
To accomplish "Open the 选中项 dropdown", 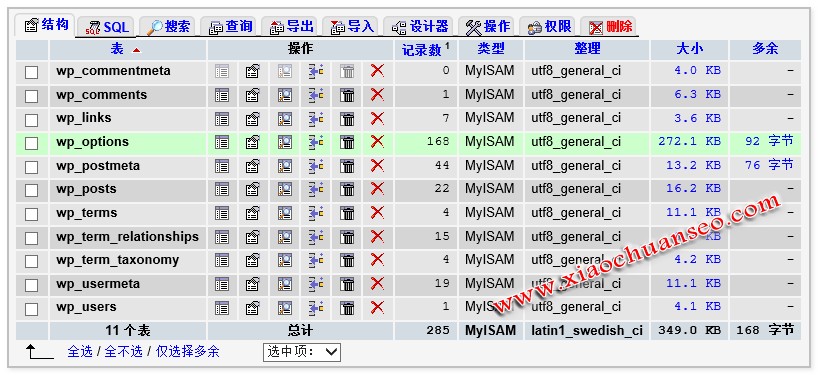I will (x=302, y=352).
